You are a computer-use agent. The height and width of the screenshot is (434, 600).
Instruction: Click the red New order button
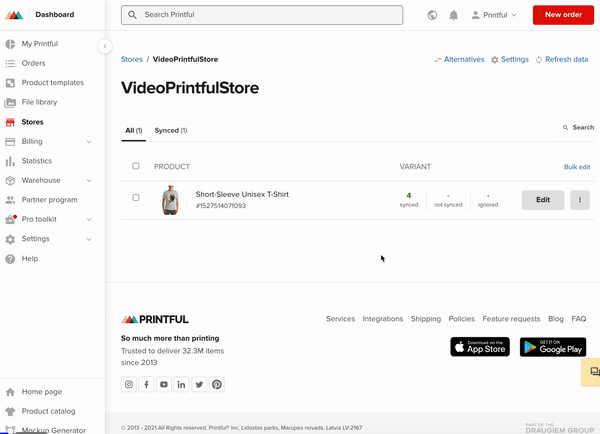click(563, 15)
